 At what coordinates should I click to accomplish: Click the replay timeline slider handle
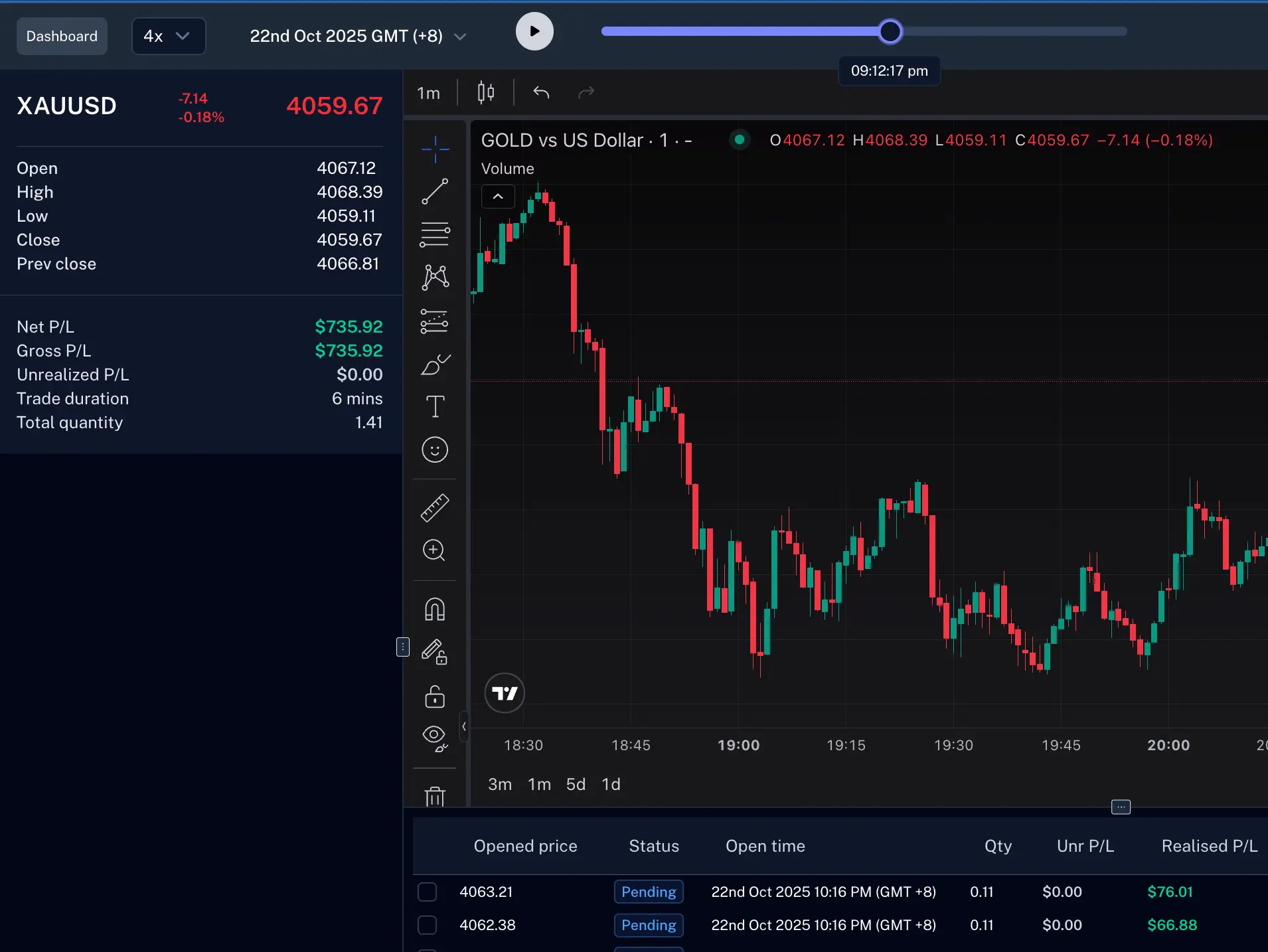tap(890, 31)
